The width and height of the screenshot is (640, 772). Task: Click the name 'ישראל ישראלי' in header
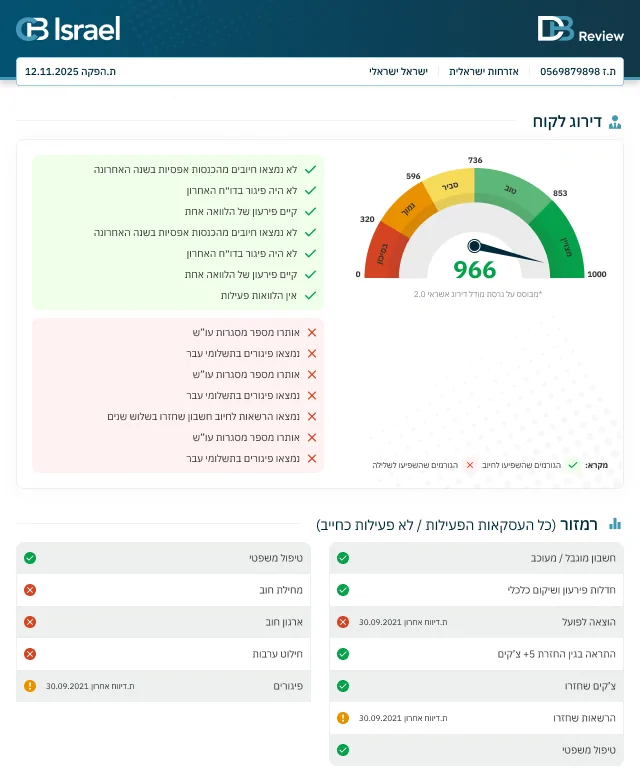point(398,71)
